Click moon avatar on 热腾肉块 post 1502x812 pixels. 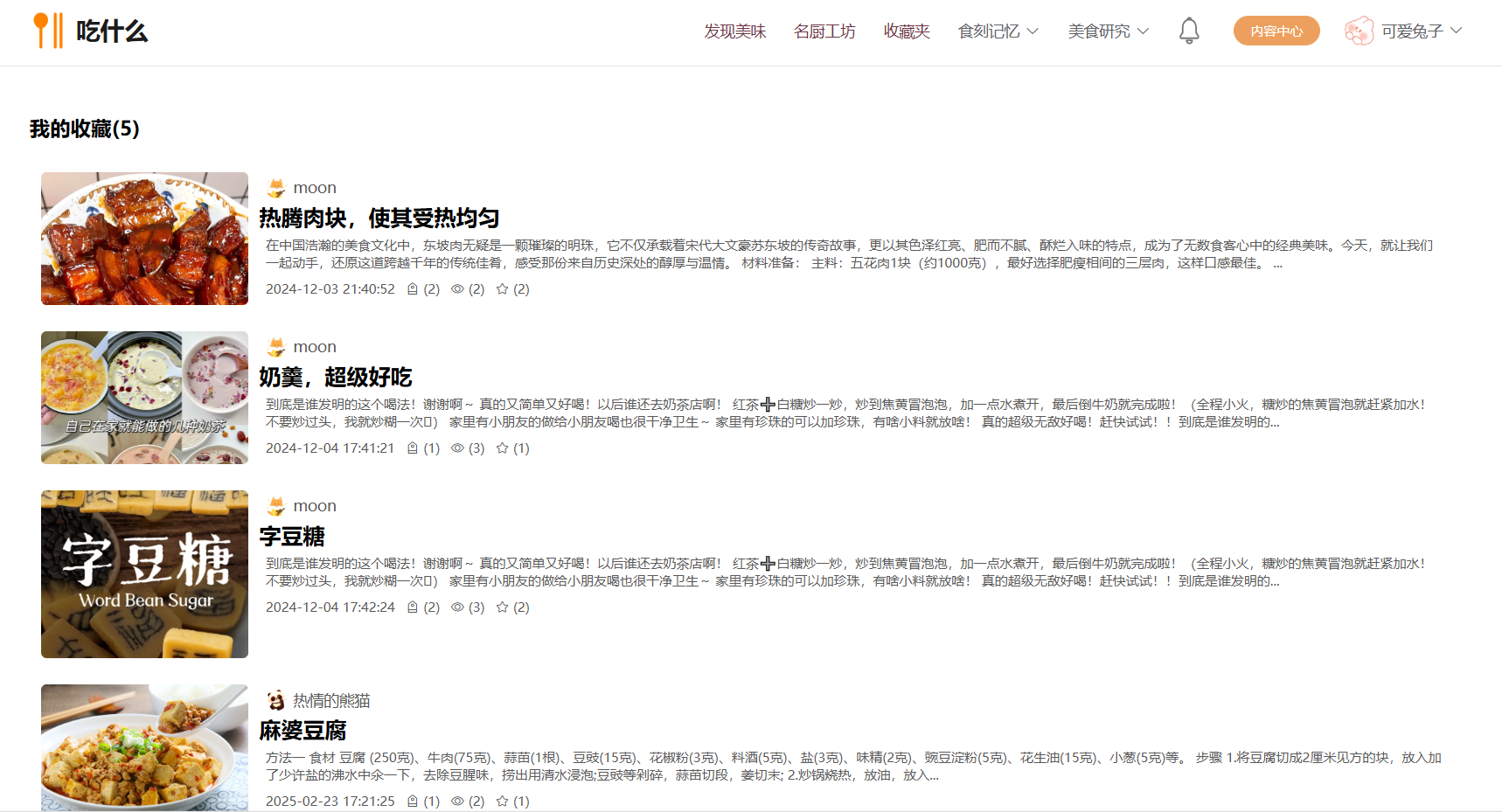click(x=276, y=188)
